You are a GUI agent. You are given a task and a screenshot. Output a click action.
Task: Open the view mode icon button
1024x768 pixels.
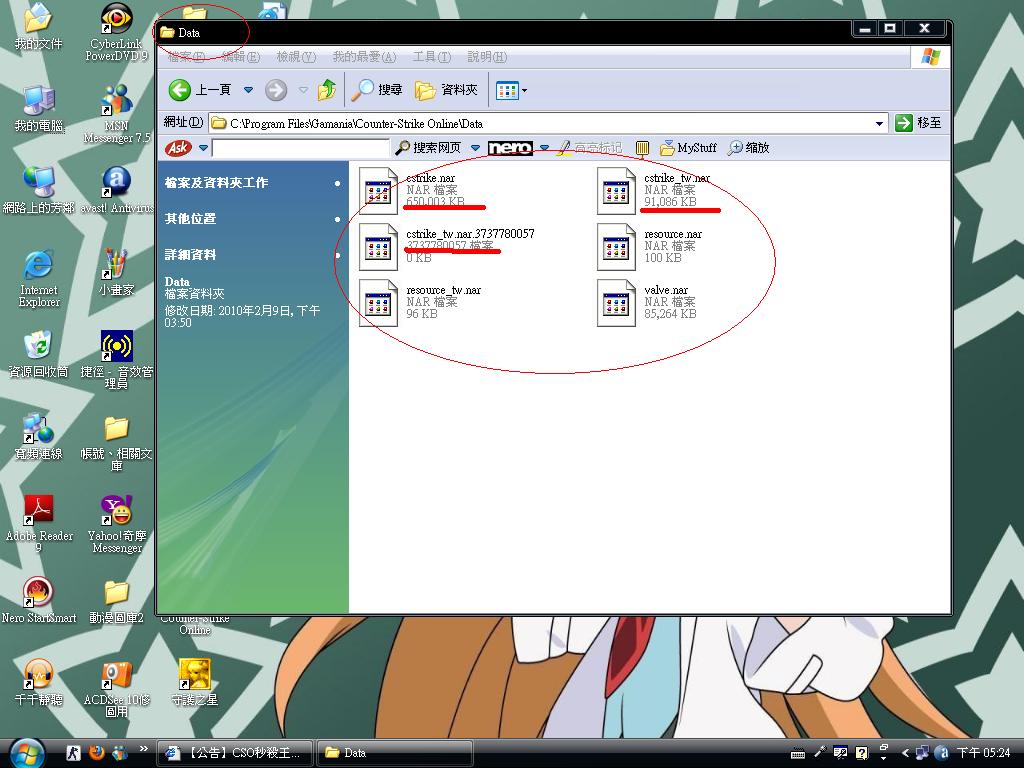tap(507, 90)
